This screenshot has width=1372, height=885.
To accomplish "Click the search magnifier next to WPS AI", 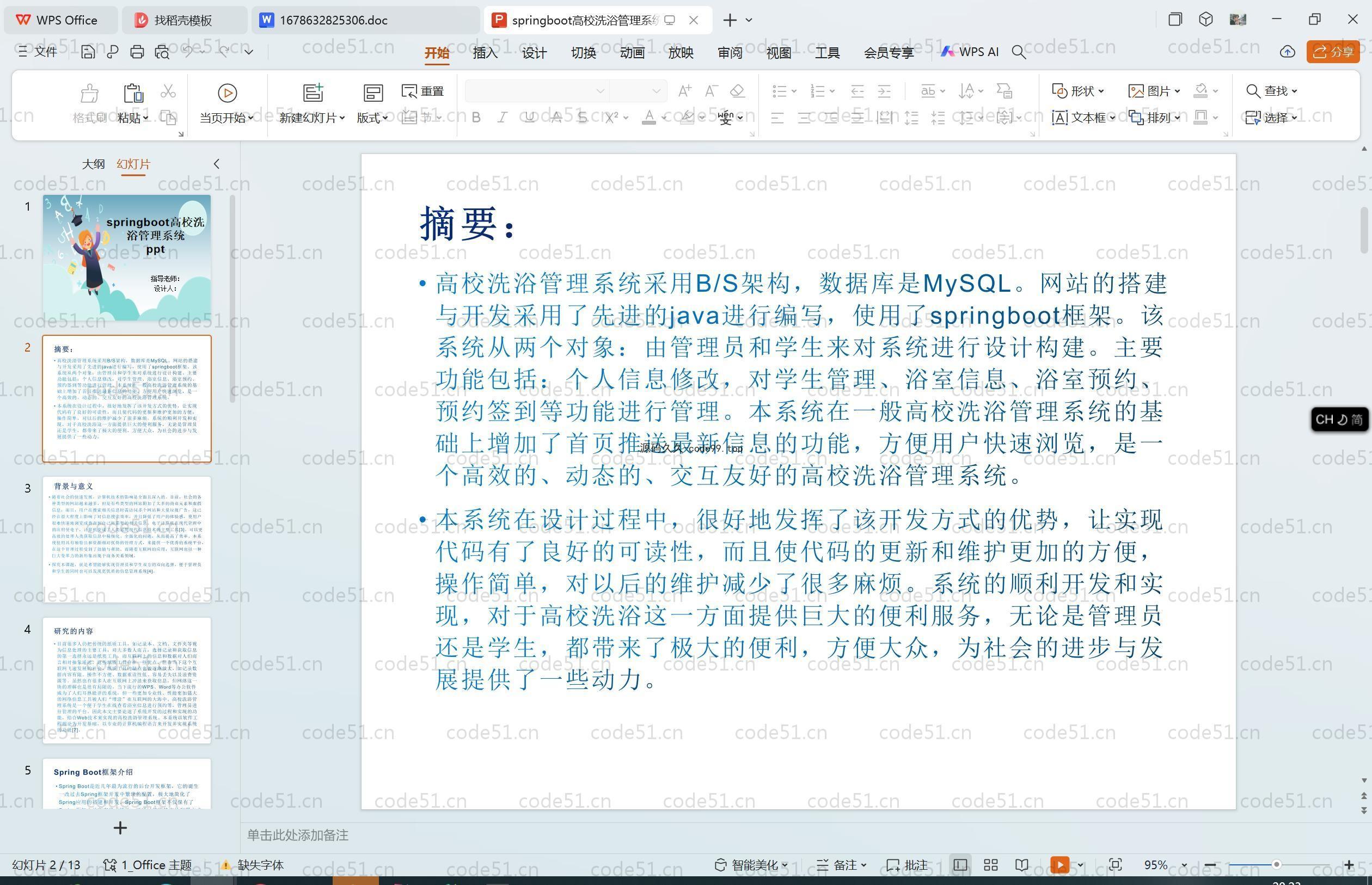I will (x=1019, y=52).
